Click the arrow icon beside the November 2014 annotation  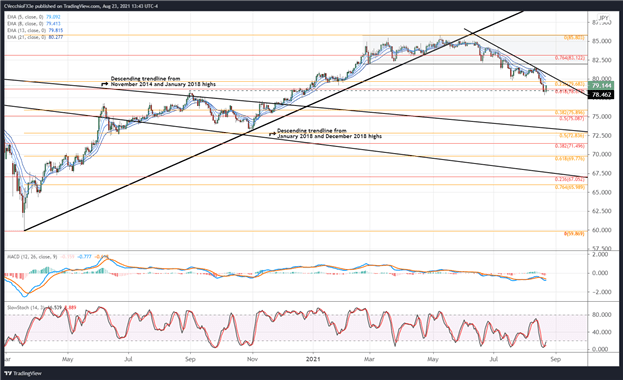(x=105, y=84)
